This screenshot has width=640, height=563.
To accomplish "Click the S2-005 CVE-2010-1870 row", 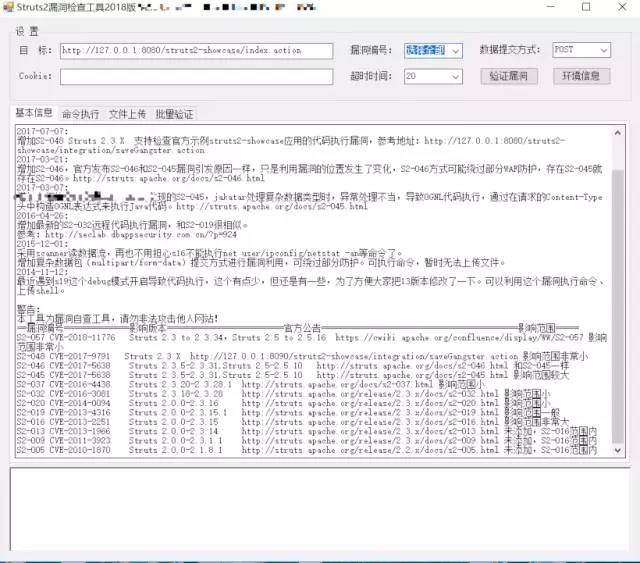I will tap(307, 450).
